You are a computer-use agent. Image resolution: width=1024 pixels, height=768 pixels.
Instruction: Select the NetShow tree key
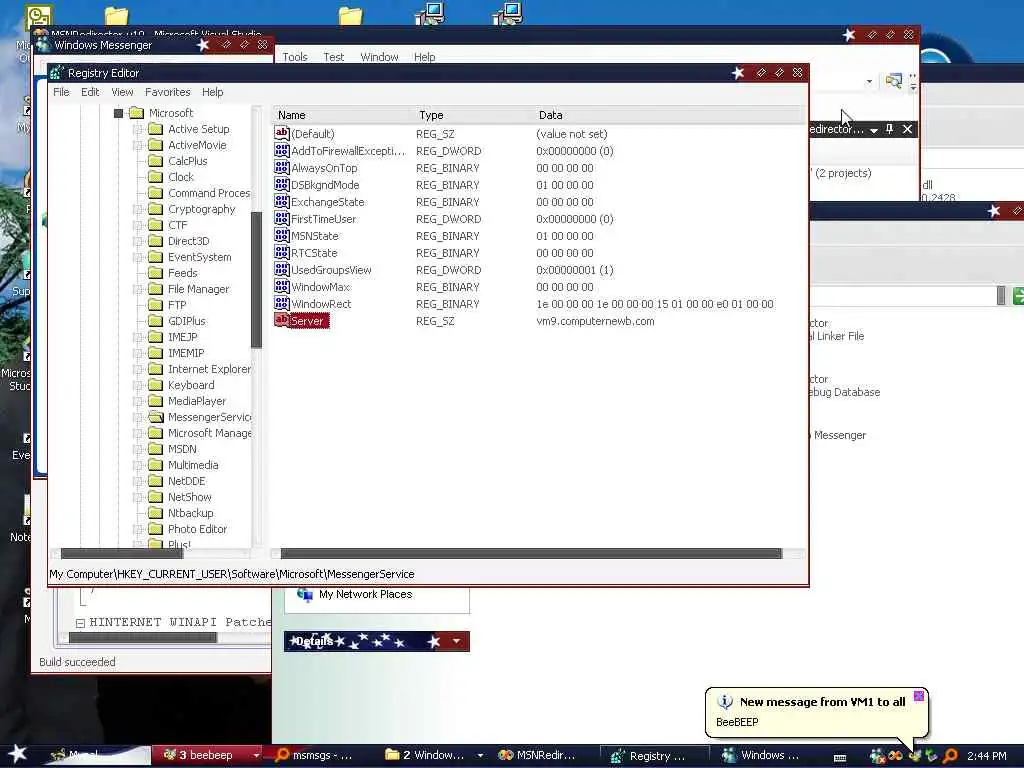pos(189,497)
